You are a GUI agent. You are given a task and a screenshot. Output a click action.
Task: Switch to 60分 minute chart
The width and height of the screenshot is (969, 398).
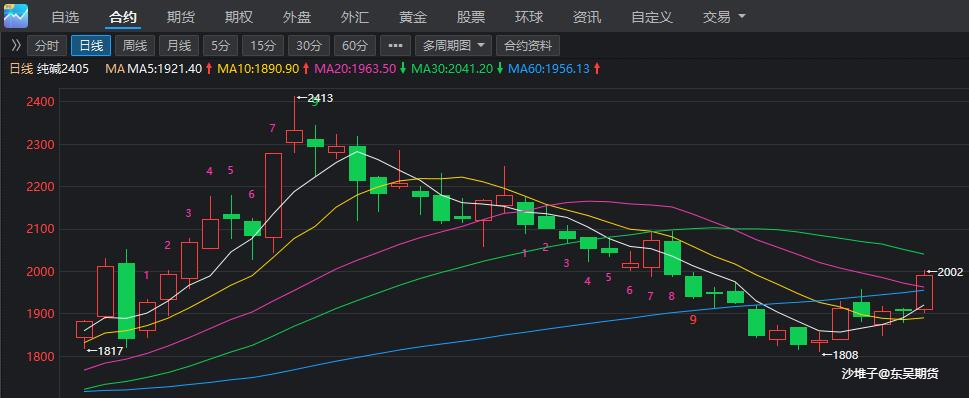click(x=355, y=46)
